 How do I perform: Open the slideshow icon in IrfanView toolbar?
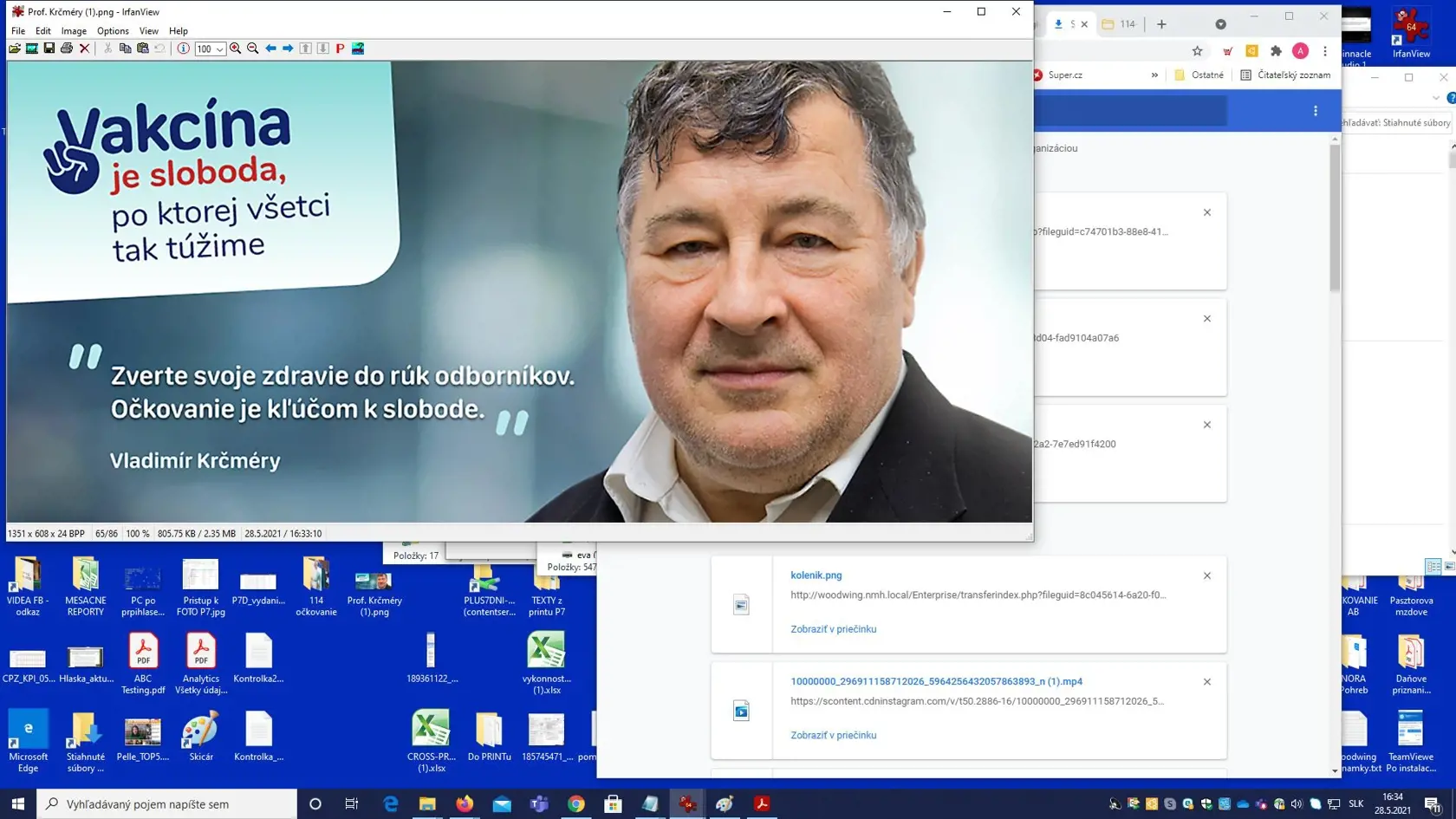(32, 49)
